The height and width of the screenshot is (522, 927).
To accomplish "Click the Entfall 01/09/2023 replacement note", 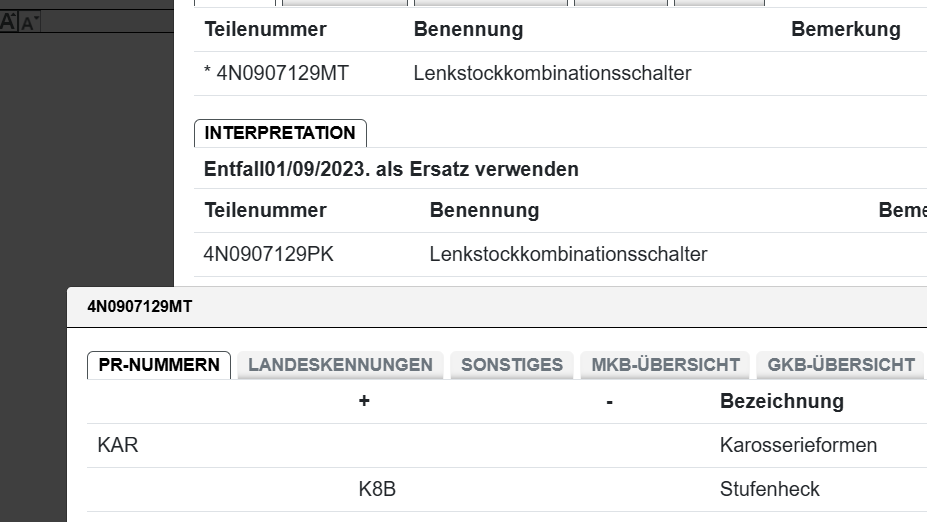I will click(x=391, y=169).
